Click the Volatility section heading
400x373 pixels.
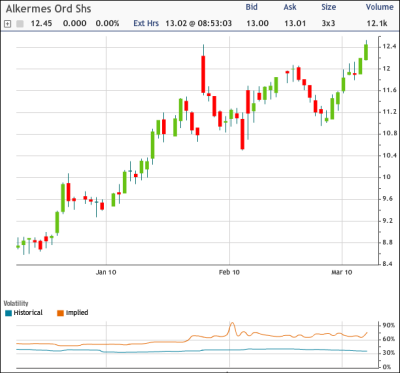pyautogui.click(x=16, y=303)
